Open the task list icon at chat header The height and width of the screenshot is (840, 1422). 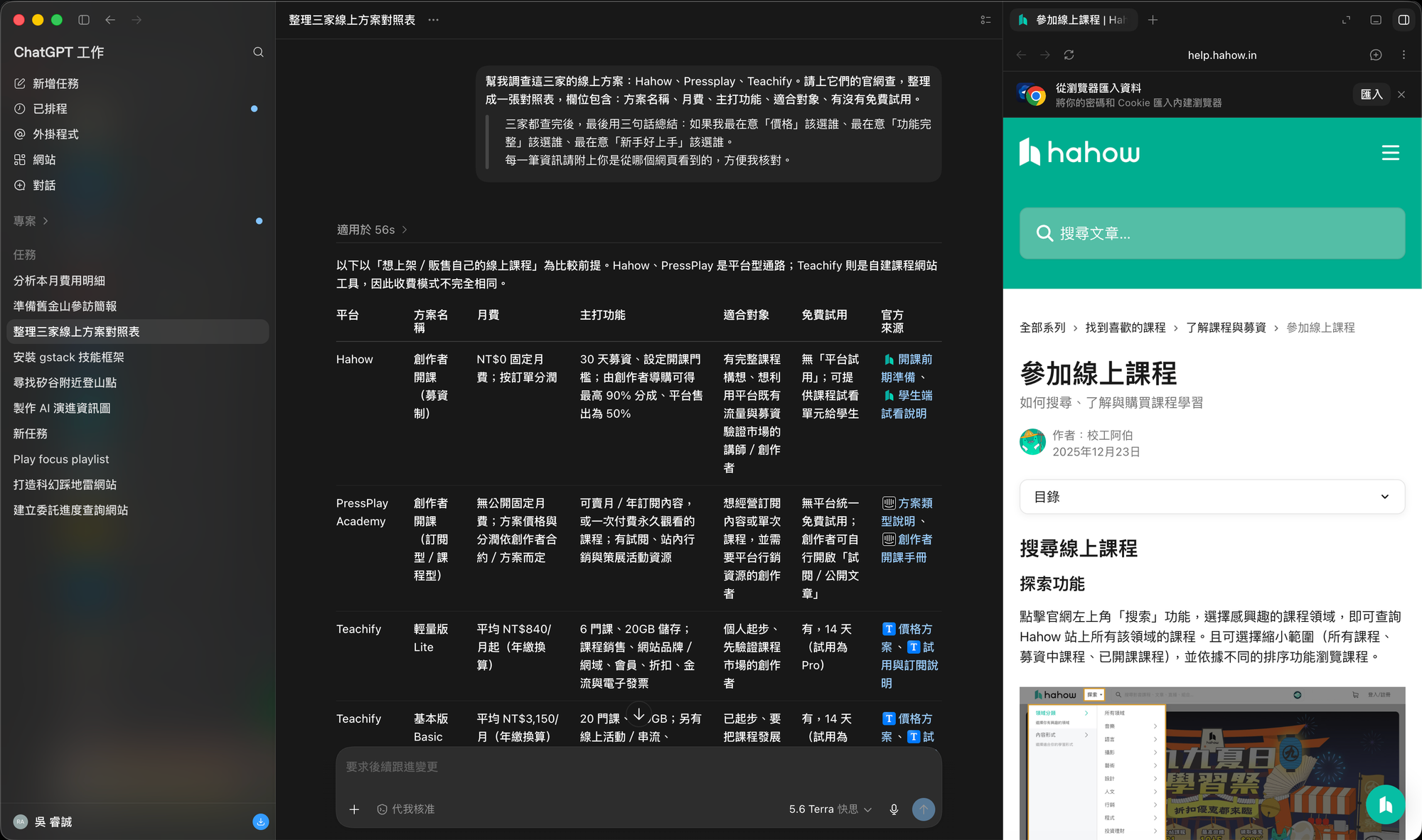(985, 20)
